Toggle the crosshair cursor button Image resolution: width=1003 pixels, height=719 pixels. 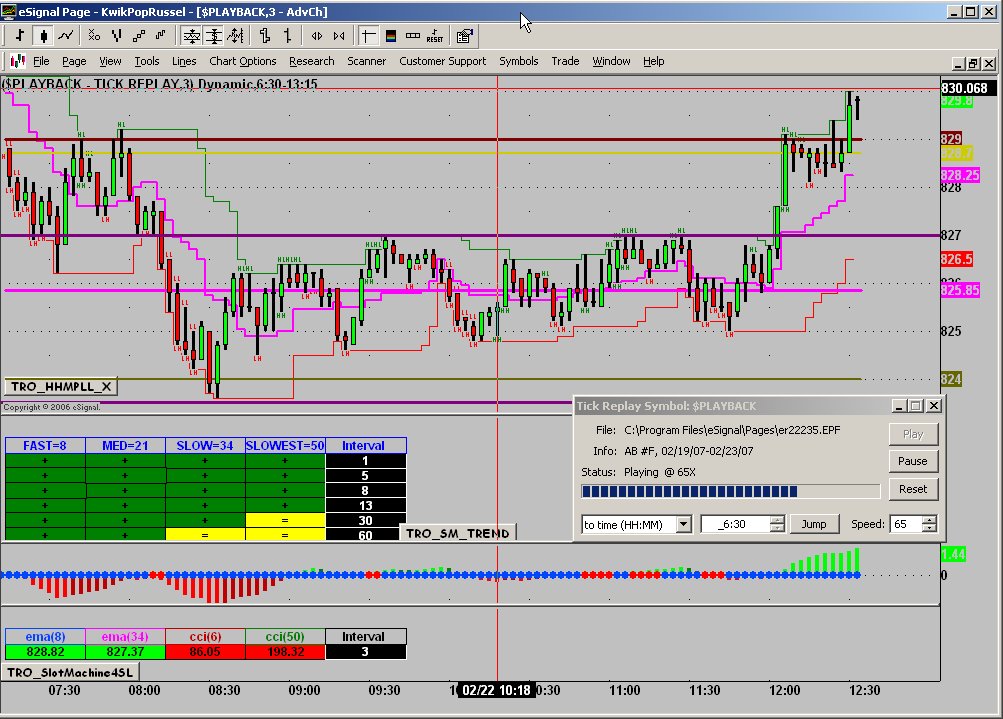tap(368, 36)
